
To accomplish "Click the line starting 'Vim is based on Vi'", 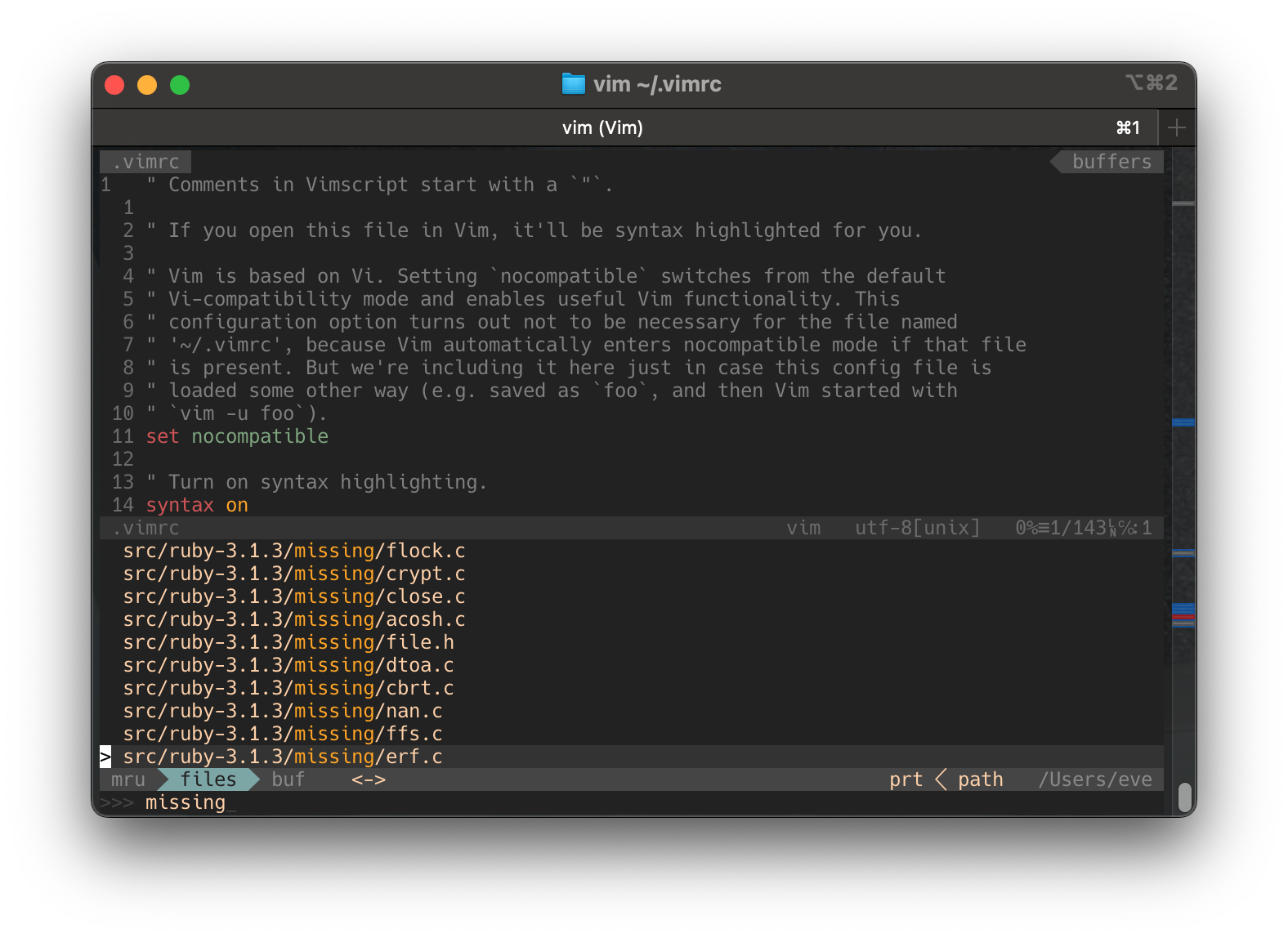I will [x=546, y=276].
